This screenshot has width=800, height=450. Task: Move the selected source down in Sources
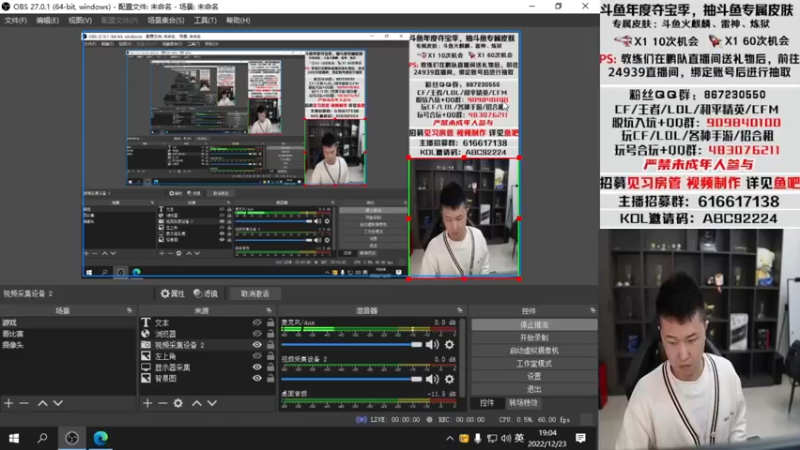[x=212, y=403]
